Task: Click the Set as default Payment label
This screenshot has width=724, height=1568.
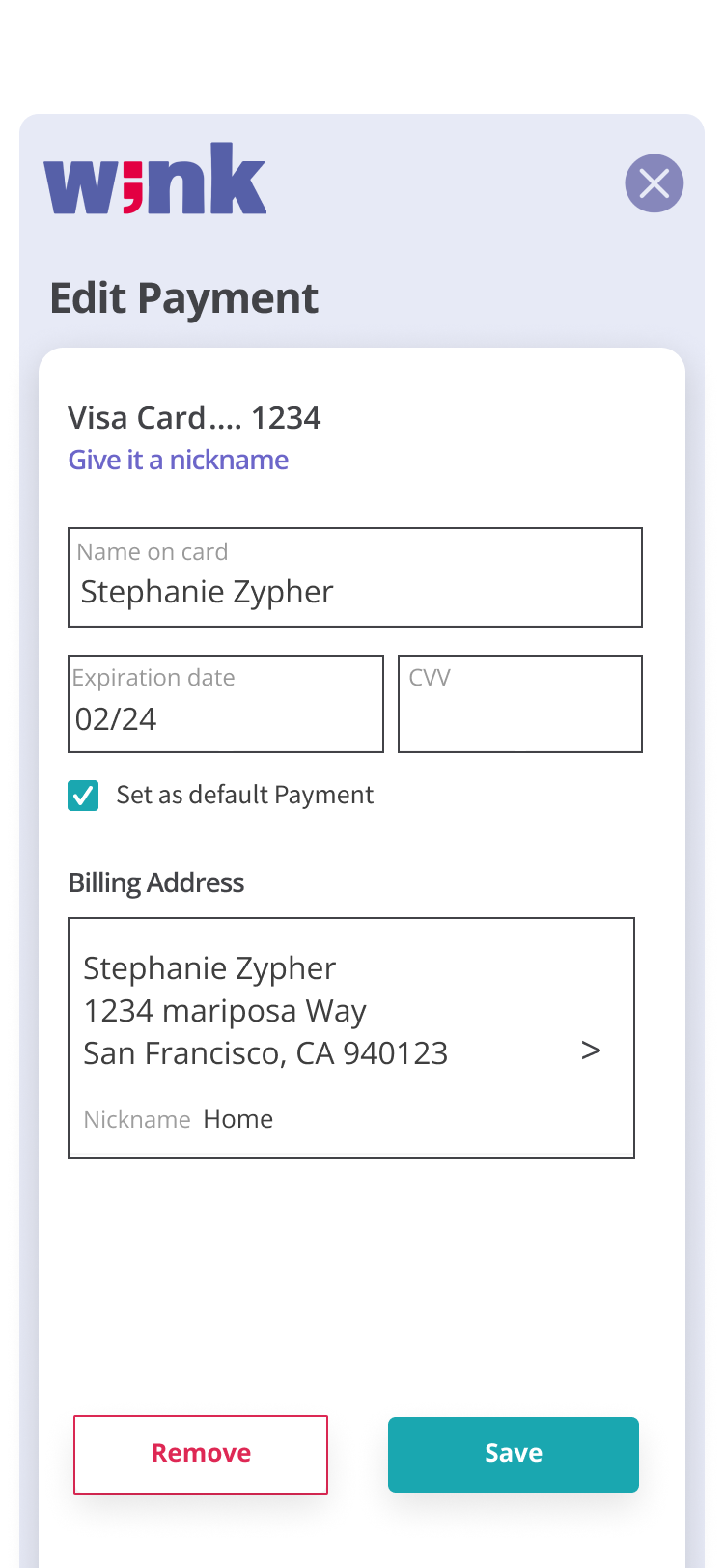Action: (x=244, y=795)
